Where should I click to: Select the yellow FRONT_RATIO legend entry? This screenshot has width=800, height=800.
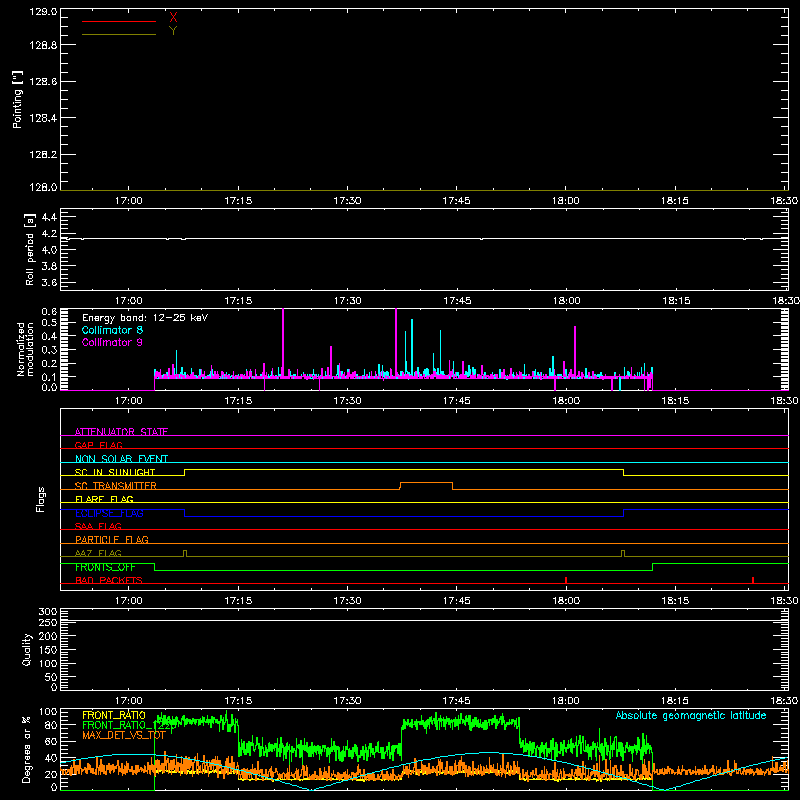[114, 715]
